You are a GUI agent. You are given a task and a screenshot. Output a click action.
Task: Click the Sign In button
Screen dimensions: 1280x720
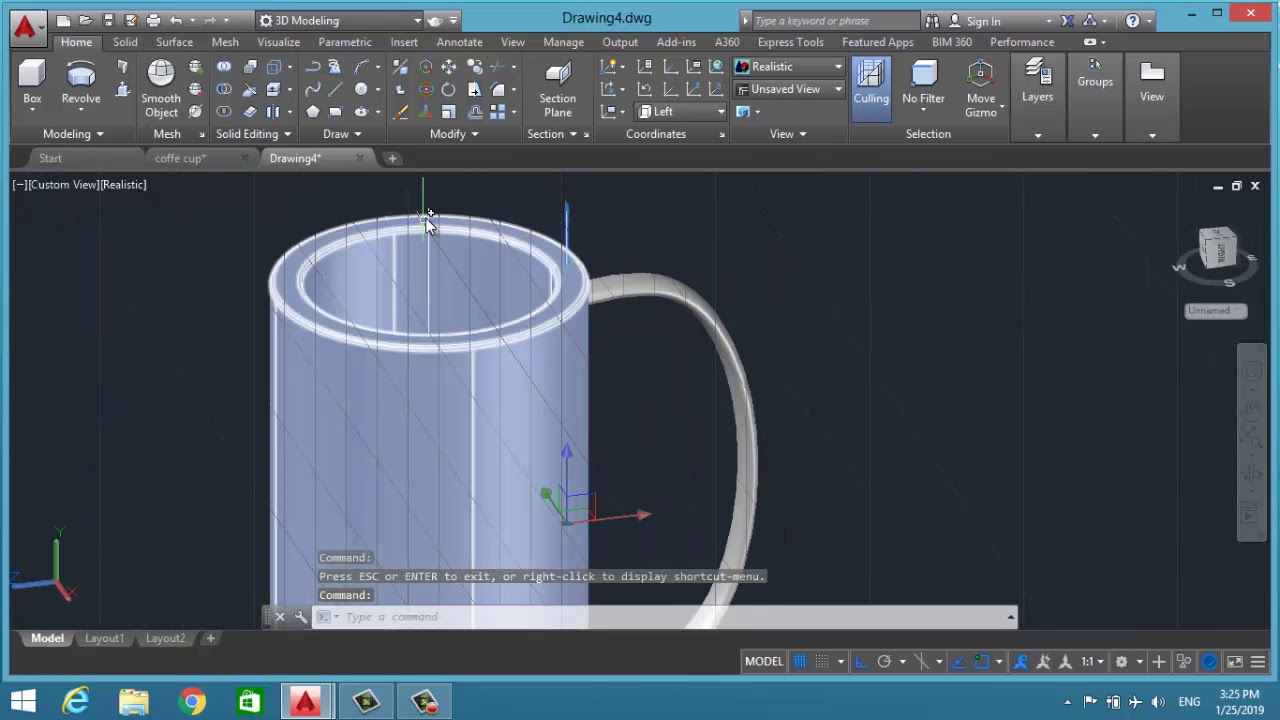point(983,21)
